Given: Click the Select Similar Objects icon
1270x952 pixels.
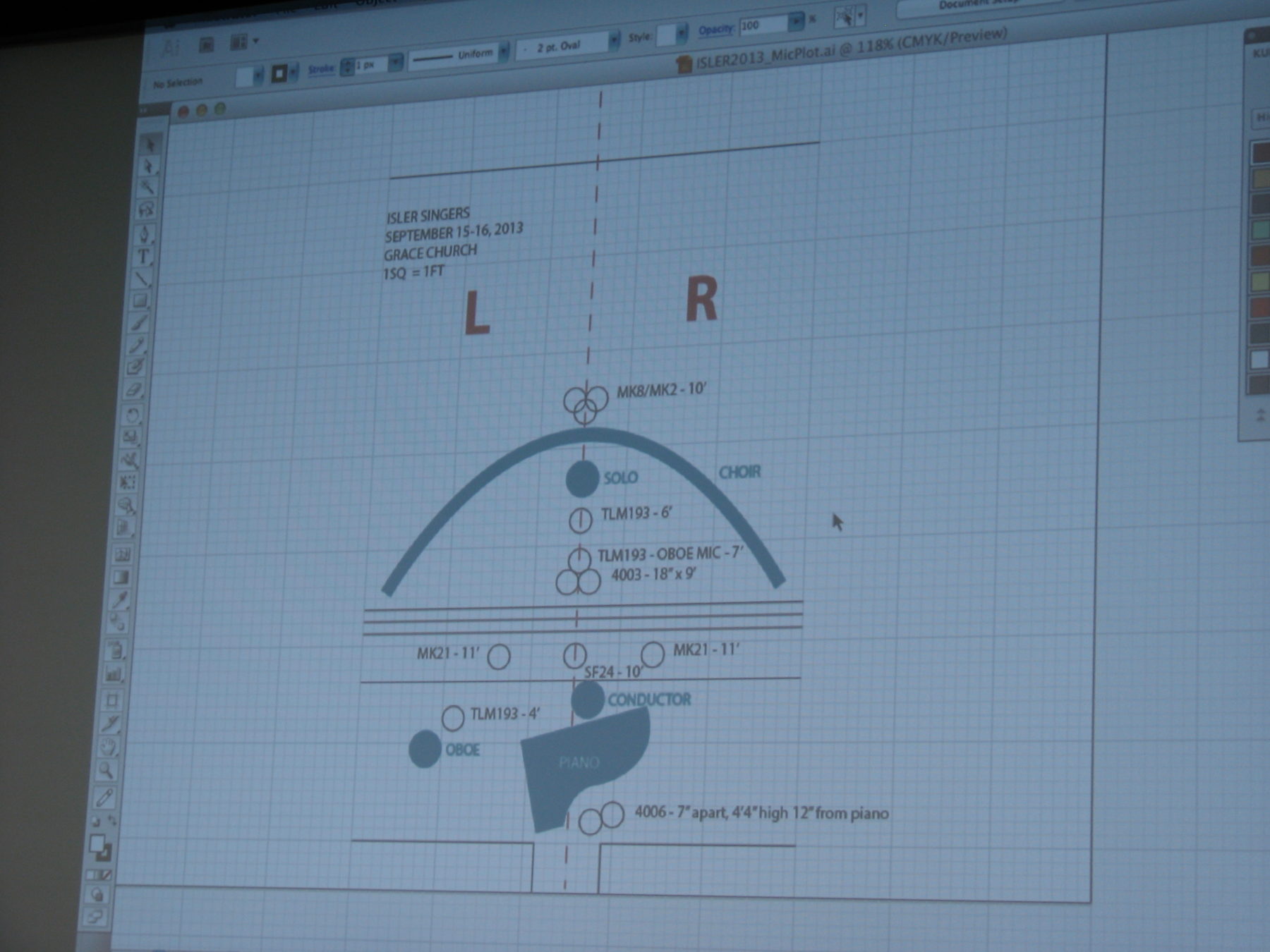Looking at the screenshot, I should pyautogui.click(x=844, y=17).
